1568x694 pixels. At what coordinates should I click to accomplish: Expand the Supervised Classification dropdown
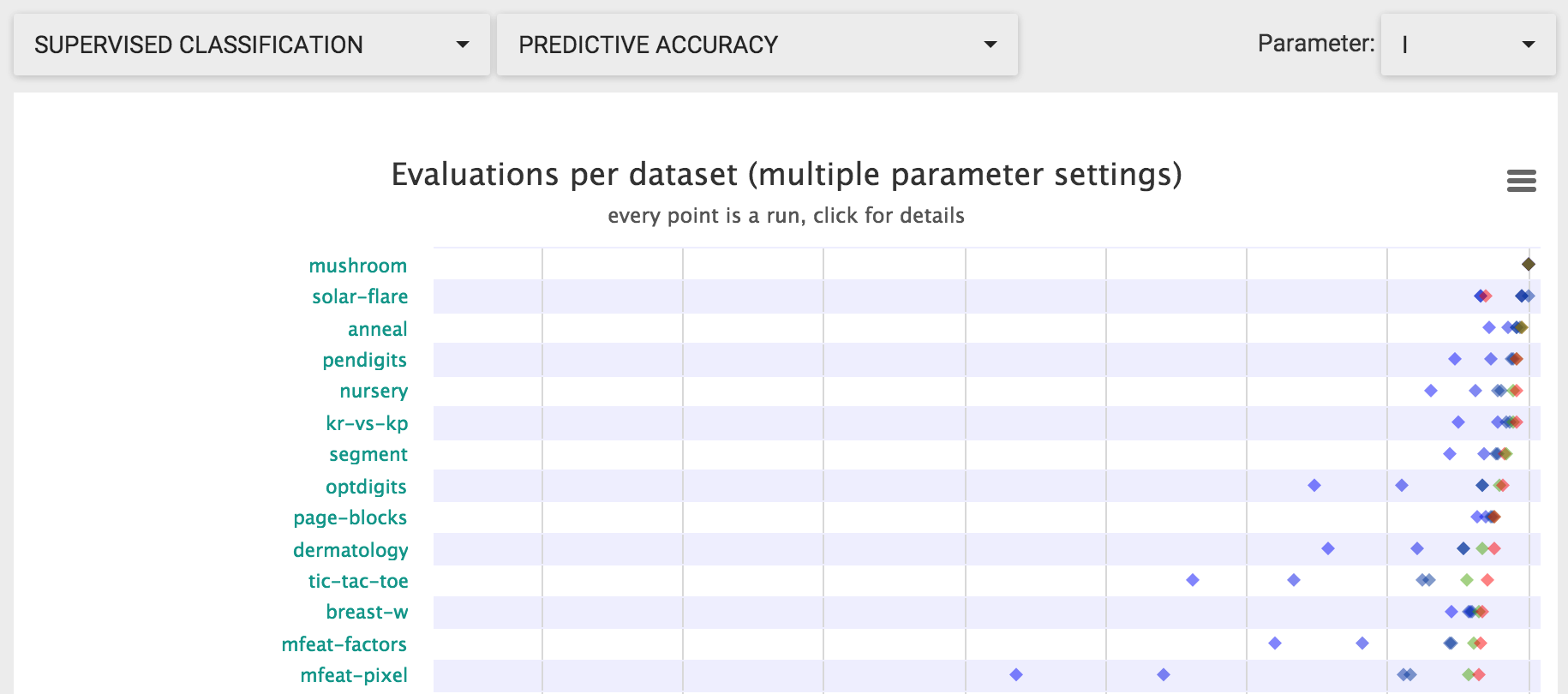(252, 45)
